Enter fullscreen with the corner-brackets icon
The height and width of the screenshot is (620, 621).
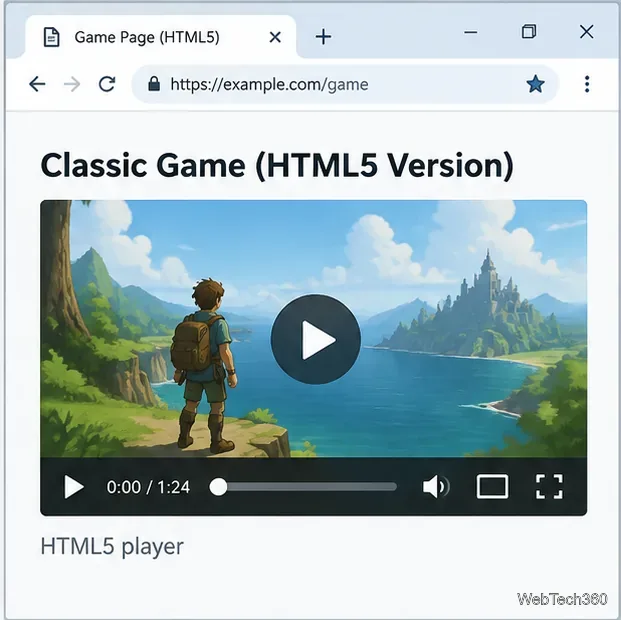pos(549,486)
